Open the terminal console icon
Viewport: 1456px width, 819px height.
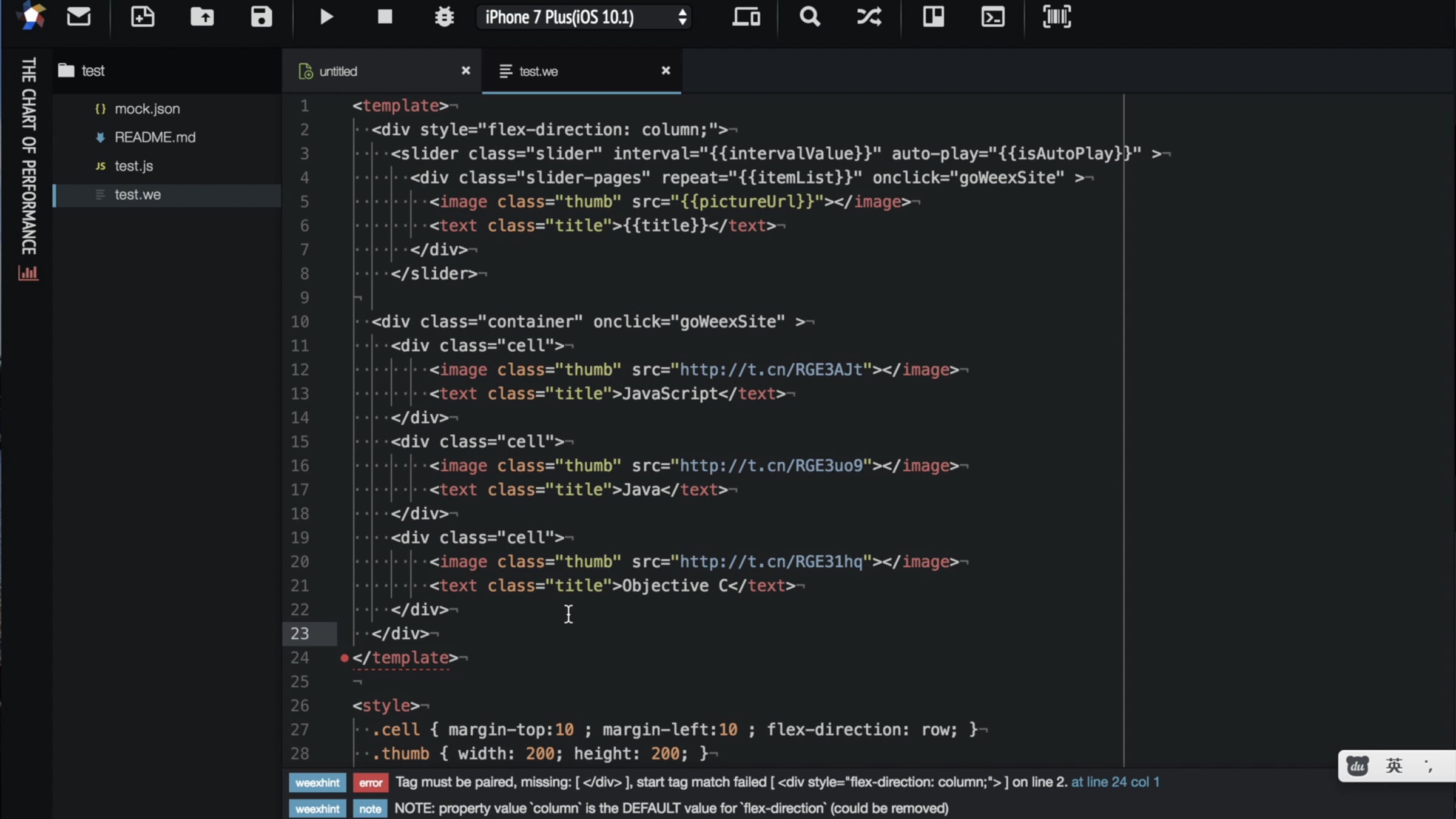(993, 16)
